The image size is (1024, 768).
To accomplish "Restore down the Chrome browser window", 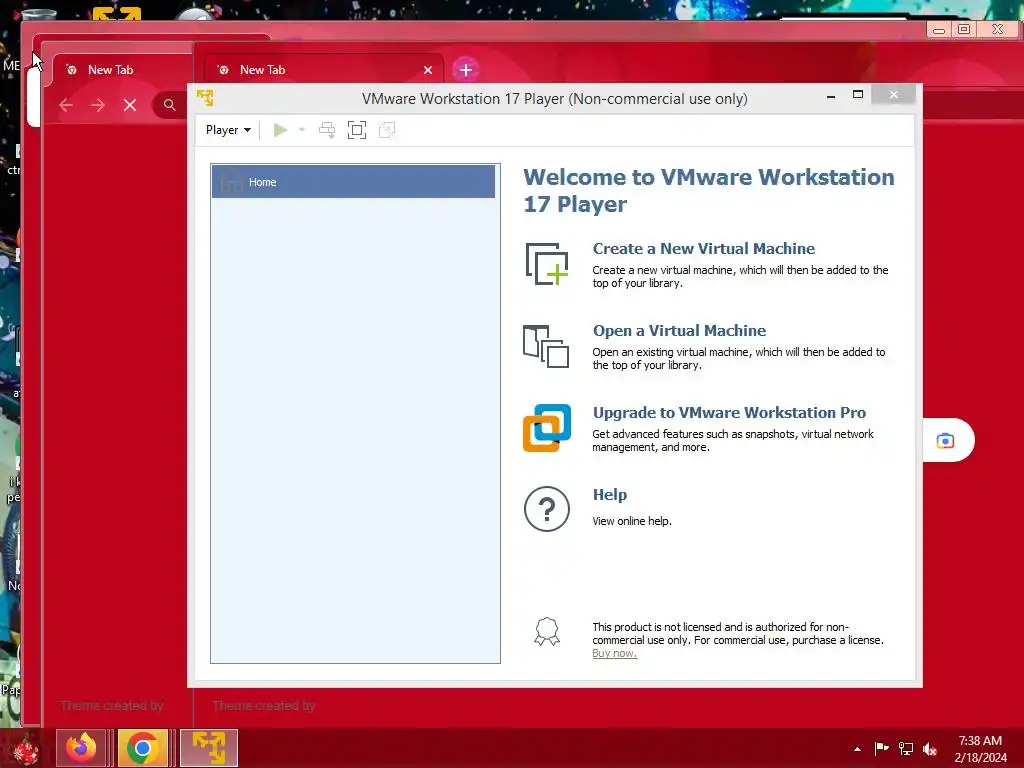I will click(x=964, y=29).
